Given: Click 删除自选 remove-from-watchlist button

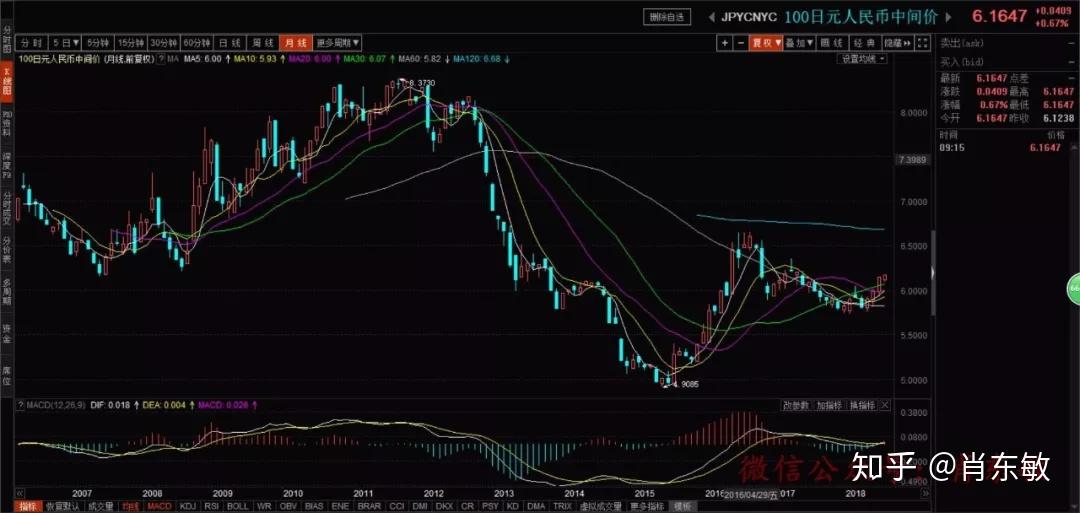Looking at the screenshot, I should point(666,18).
